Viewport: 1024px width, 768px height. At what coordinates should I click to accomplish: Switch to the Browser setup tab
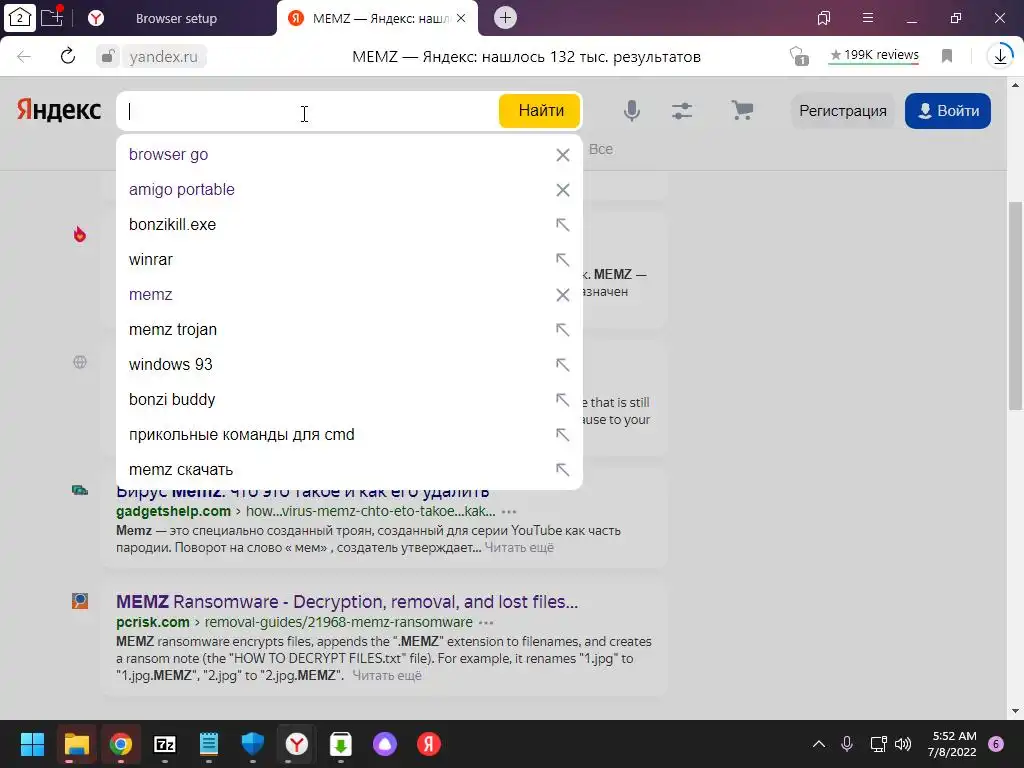click(x=176, y=18)
